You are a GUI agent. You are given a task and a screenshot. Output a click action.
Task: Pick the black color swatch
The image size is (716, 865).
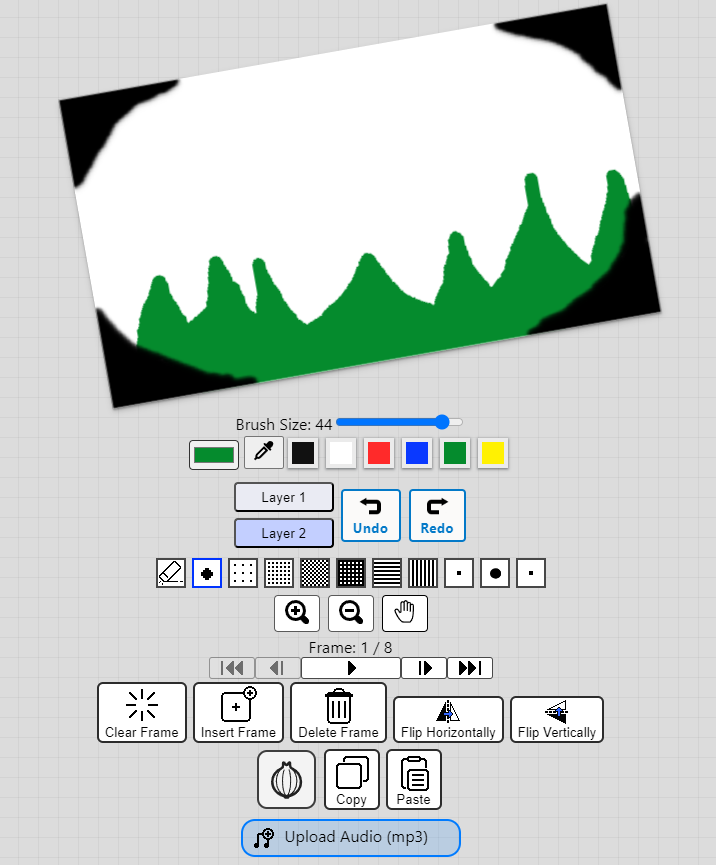point(303,453)
